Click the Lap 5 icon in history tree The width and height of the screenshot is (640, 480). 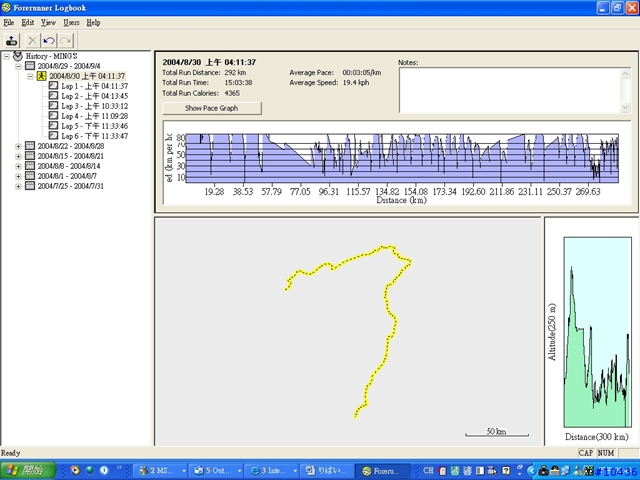[53, 125]
